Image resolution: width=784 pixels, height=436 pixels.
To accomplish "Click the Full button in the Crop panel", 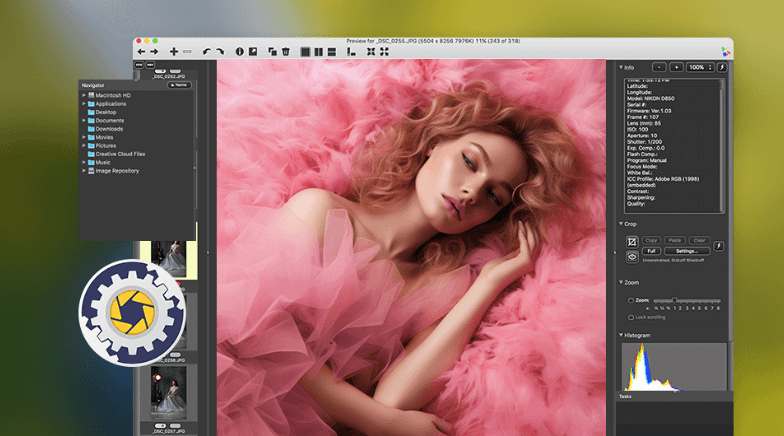I will (x=651, y=251).
